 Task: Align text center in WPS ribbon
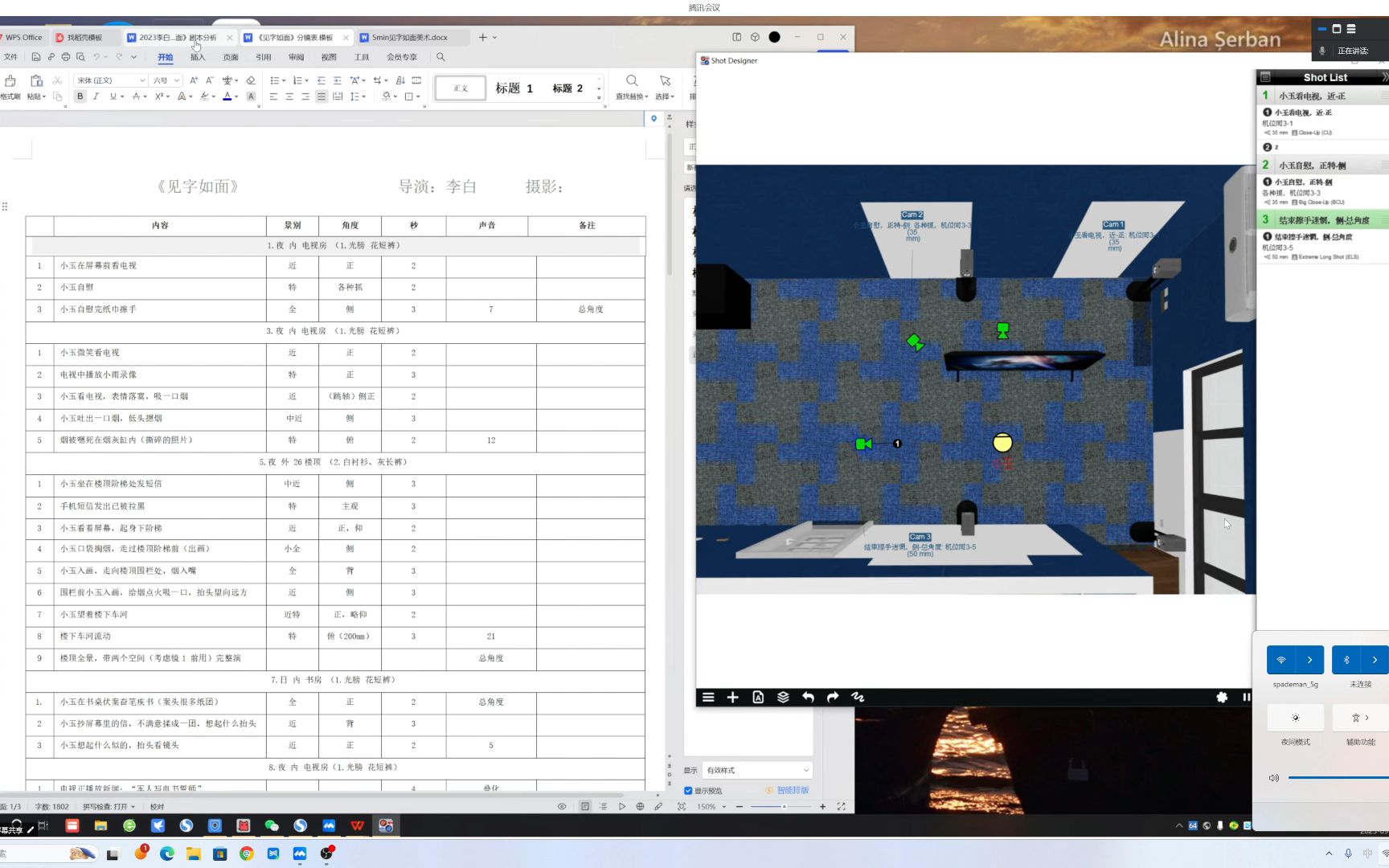pos(289,96)
